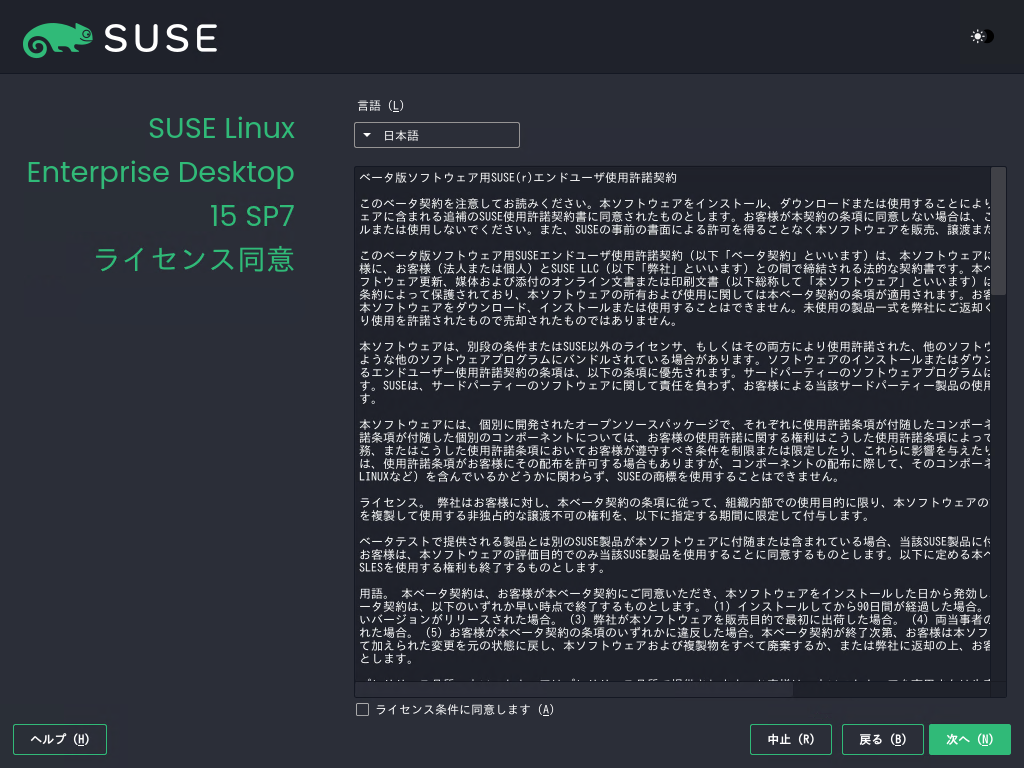This screenshot has height=768, width=1024.
Task: Click the 中止 (R) abort button
Action: 791,739
